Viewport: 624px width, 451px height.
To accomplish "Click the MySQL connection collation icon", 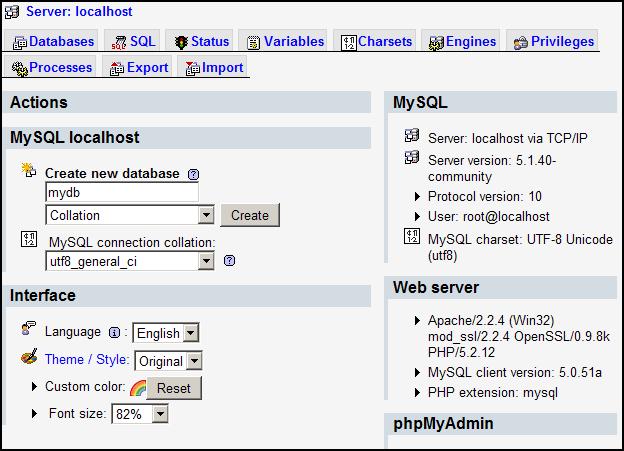I will click(29, 239).
